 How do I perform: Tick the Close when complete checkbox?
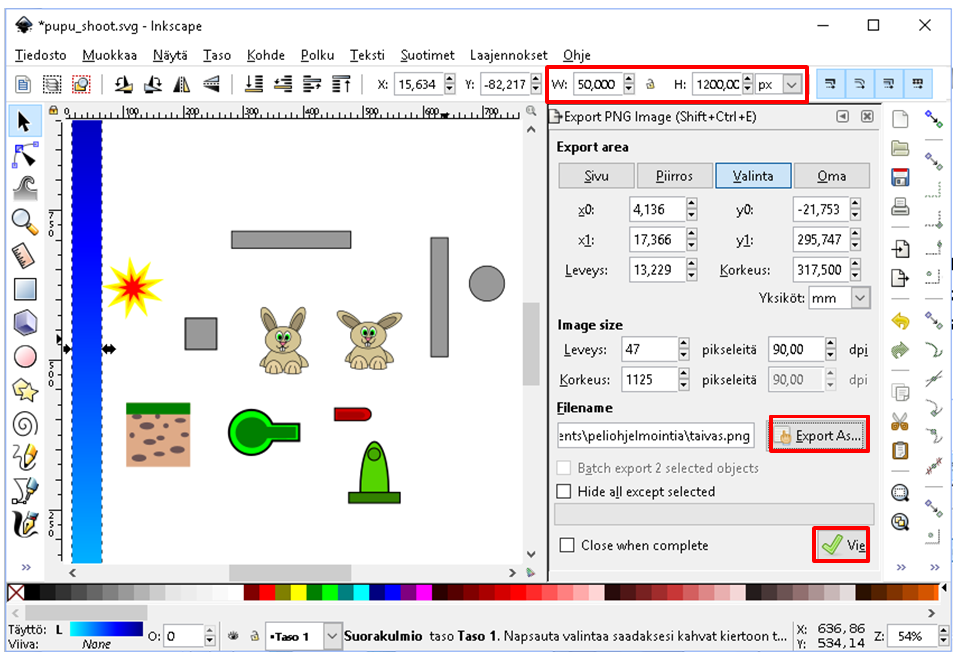click(x=567, y=545)
